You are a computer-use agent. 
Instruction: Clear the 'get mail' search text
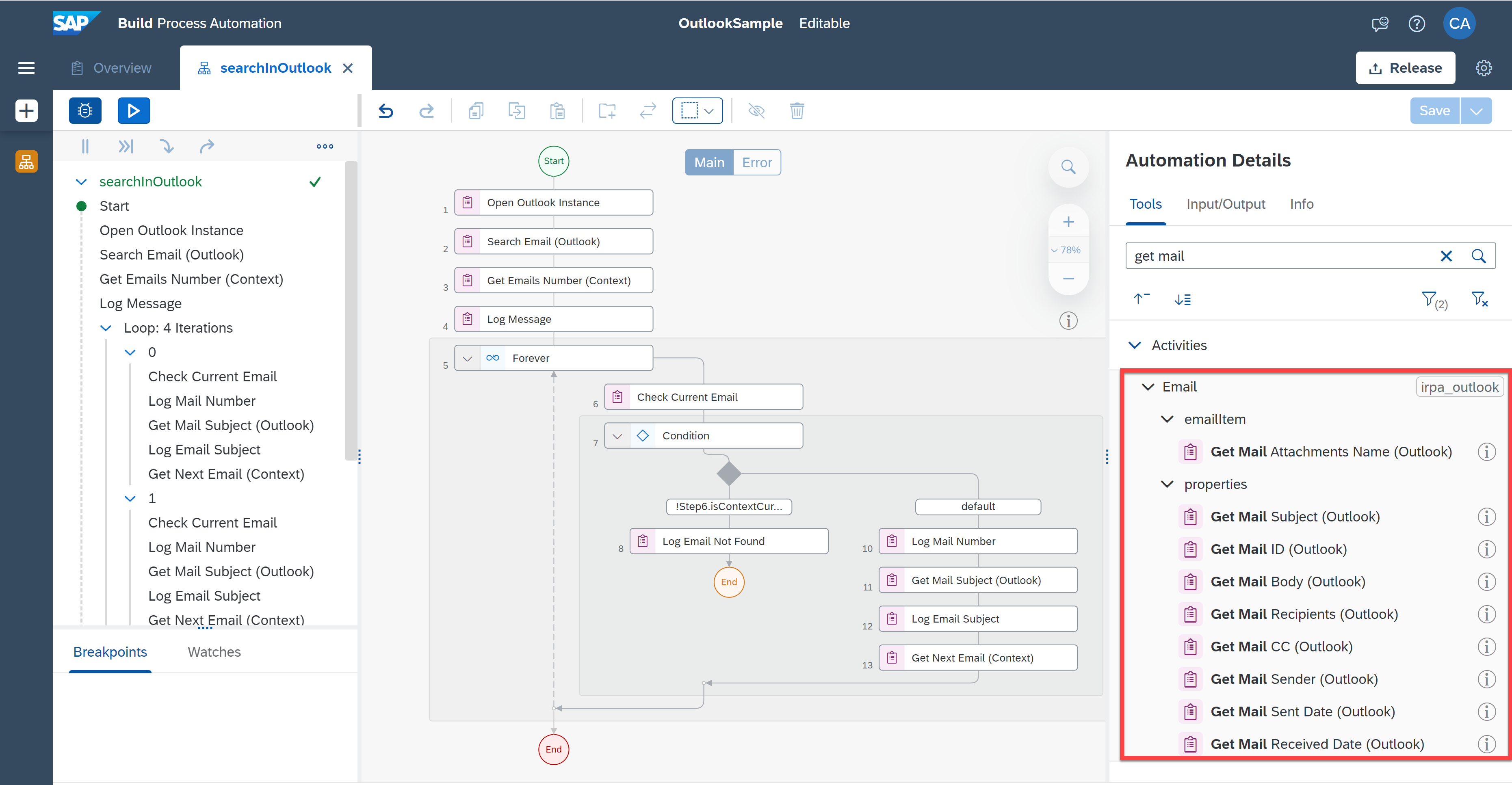coord(1446,256)
